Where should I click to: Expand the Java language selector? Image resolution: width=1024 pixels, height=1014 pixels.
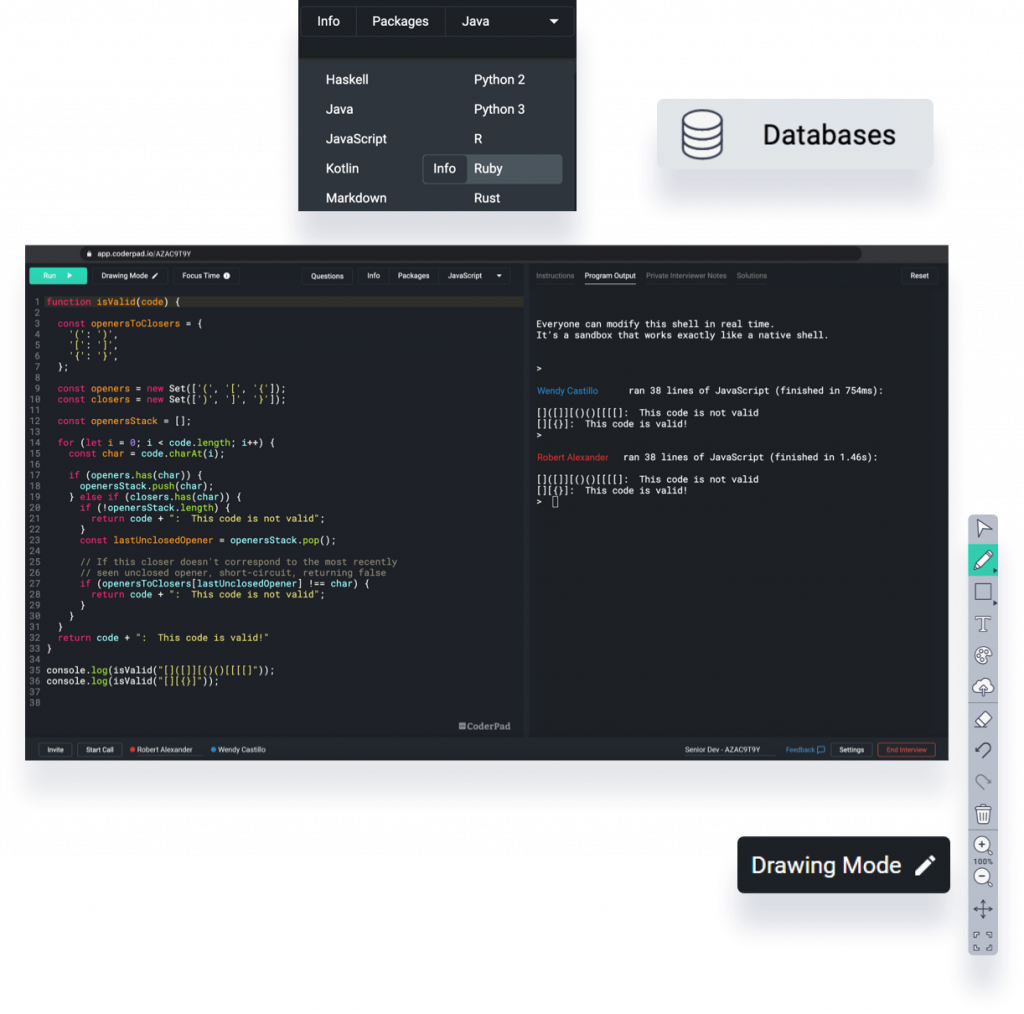510,21
